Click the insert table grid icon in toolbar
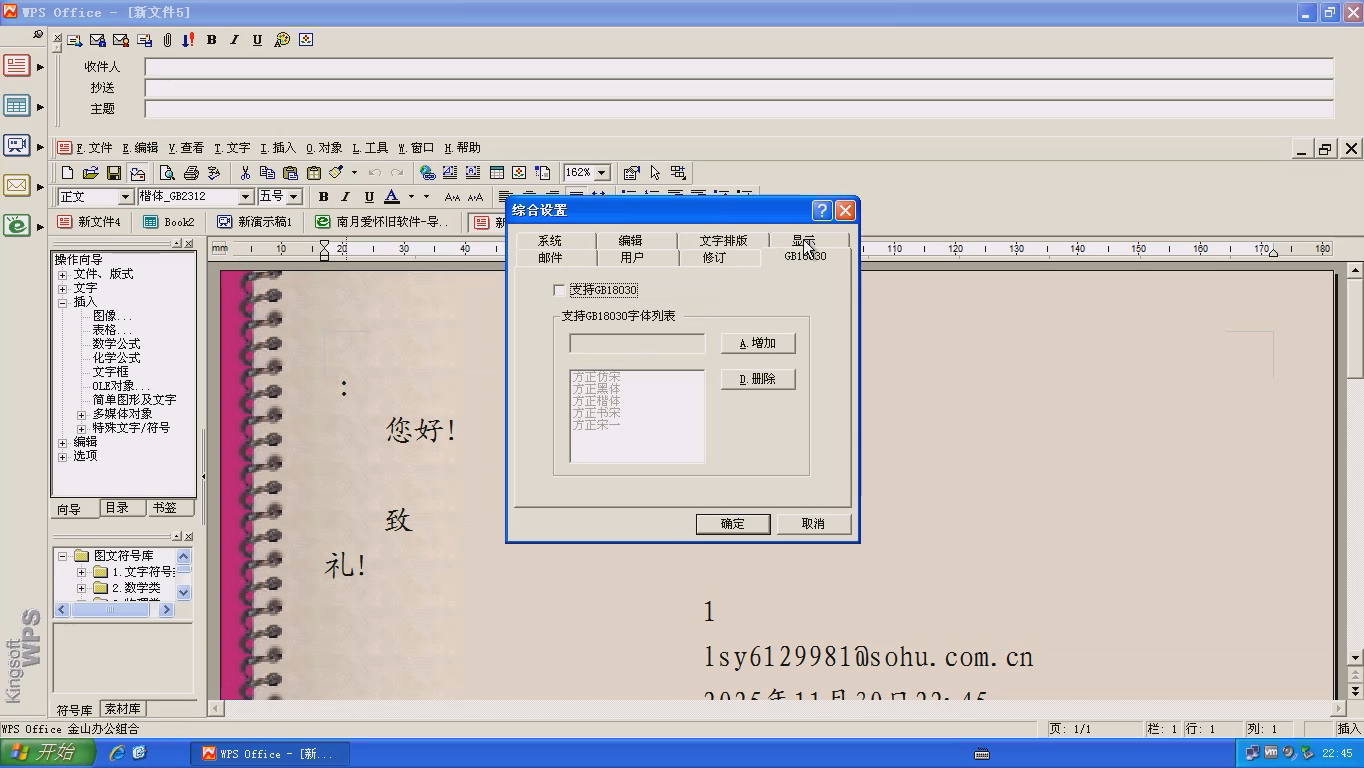Viewport: 1364px width, 768px height. click(496, 173)
